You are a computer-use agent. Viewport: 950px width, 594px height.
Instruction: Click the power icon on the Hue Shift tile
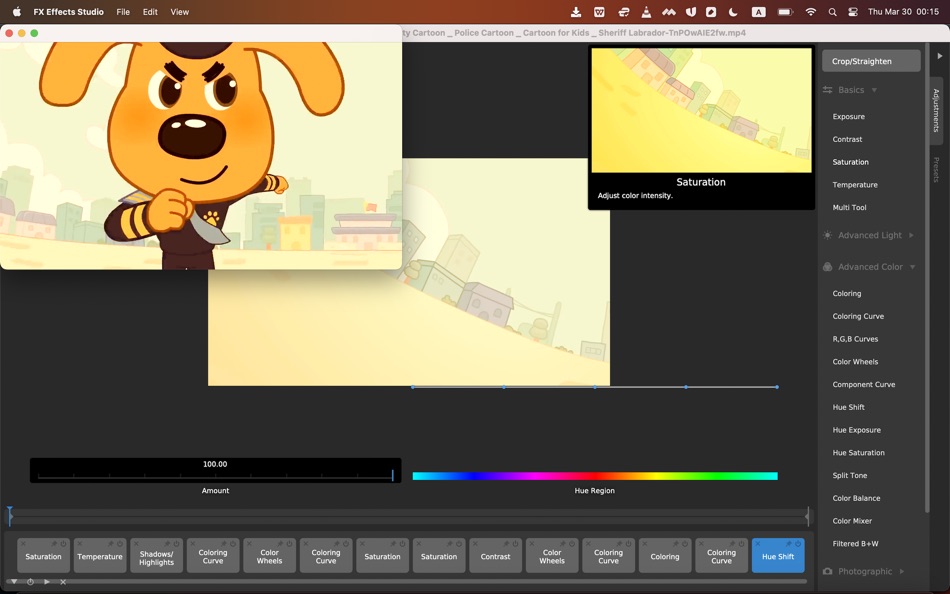click(798, 544)
